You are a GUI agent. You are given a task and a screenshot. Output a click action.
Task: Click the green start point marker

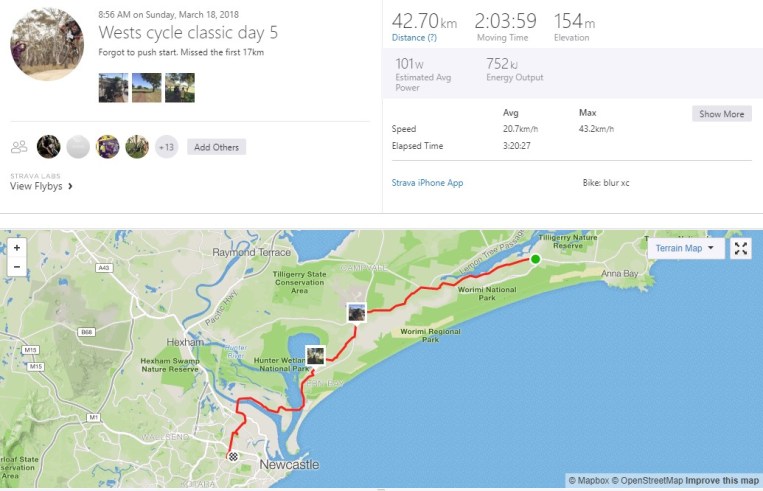tap(535, 260)
